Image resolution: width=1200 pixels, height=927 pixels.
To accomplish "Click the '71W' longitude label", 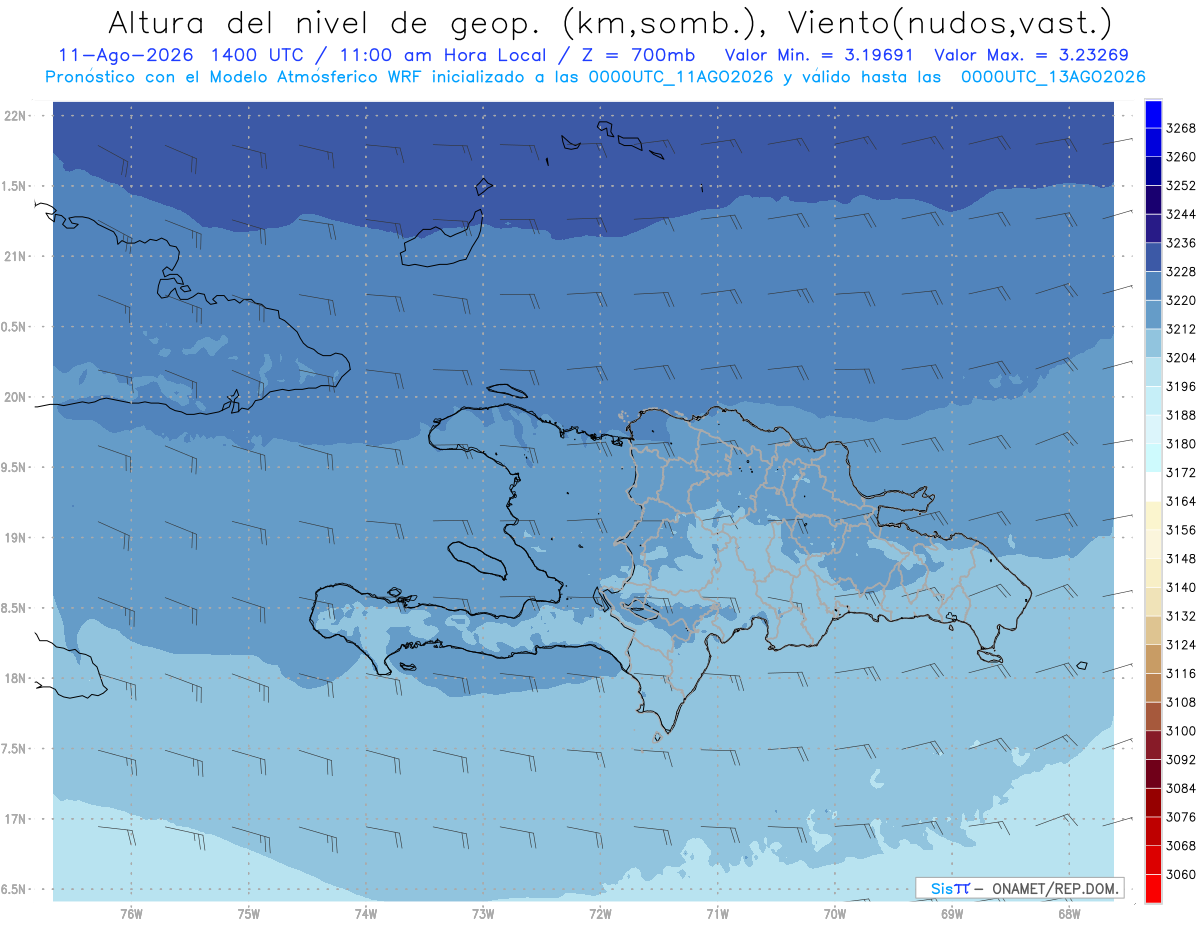I will coord(717,914).
